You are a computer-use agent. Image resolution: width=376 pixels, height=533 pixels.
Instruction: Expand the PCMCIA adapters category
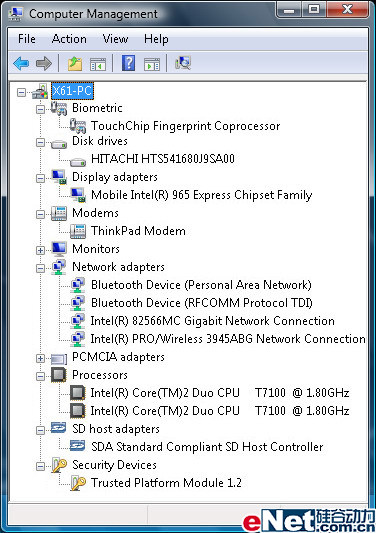coord(40,358)
